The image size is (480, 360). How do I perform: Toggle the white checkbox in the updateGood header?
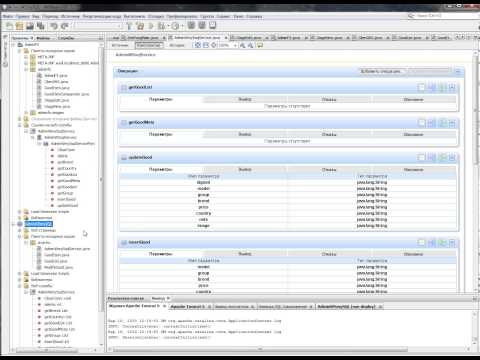coord(422,157)
